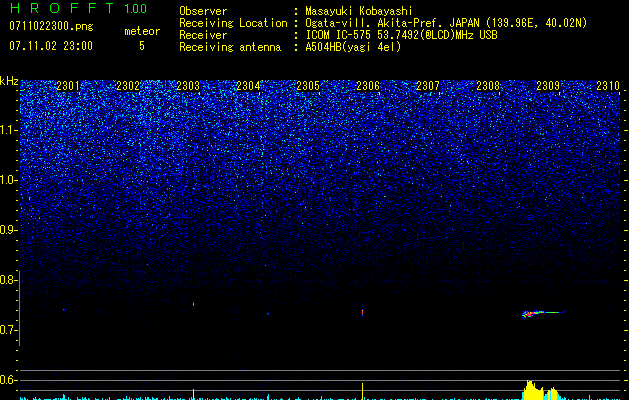The height and width of the screenshot is (400, 629).
Task: Click the 2308 time marker
Action: click(x=488, y=86)
